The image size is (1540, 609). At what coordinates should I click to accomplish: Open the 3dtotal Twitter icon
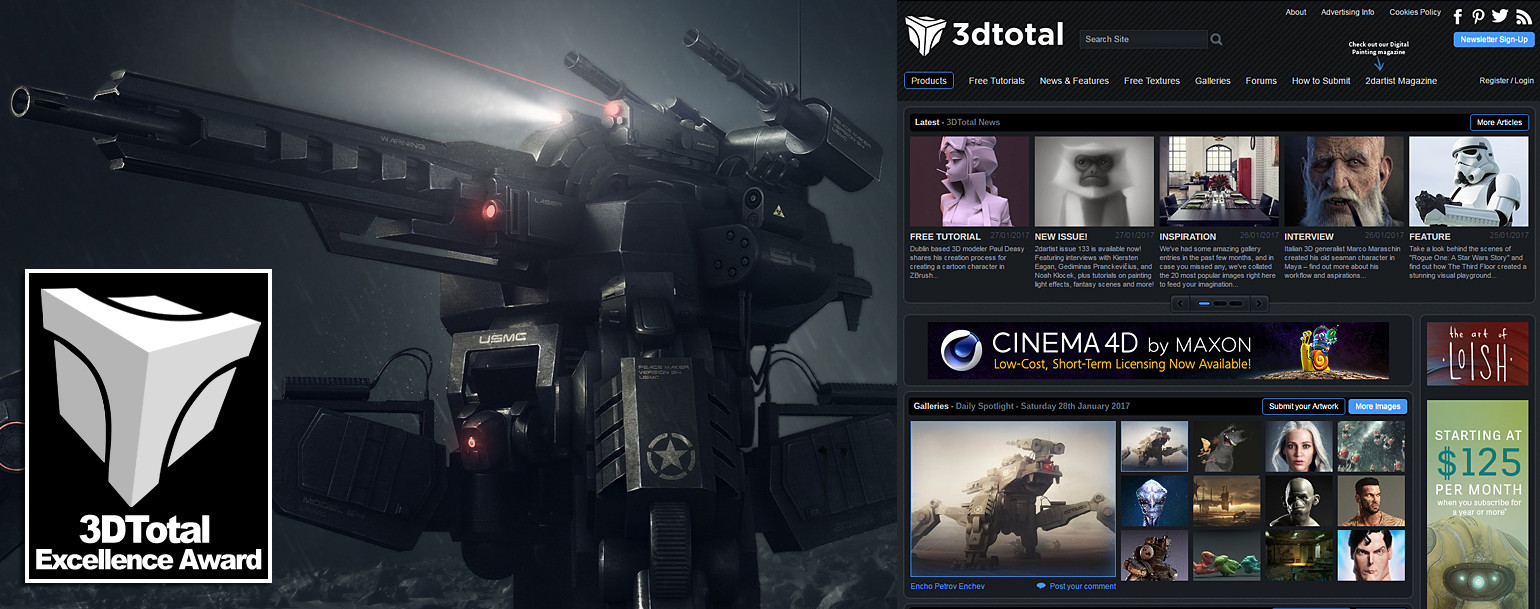pyautogui.click(x=1499, y=16)
